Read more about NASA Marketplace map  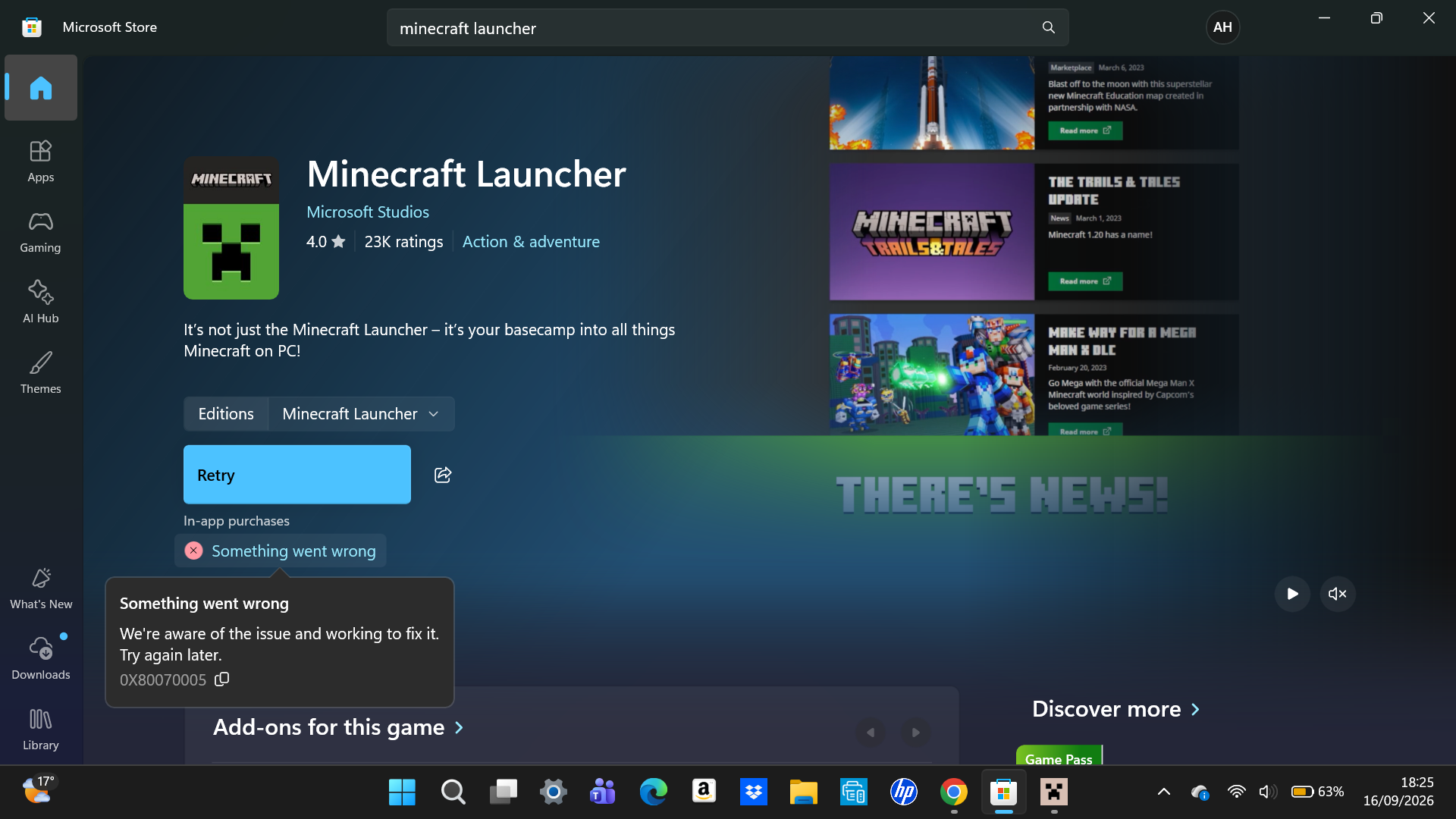click(1085, 130)
